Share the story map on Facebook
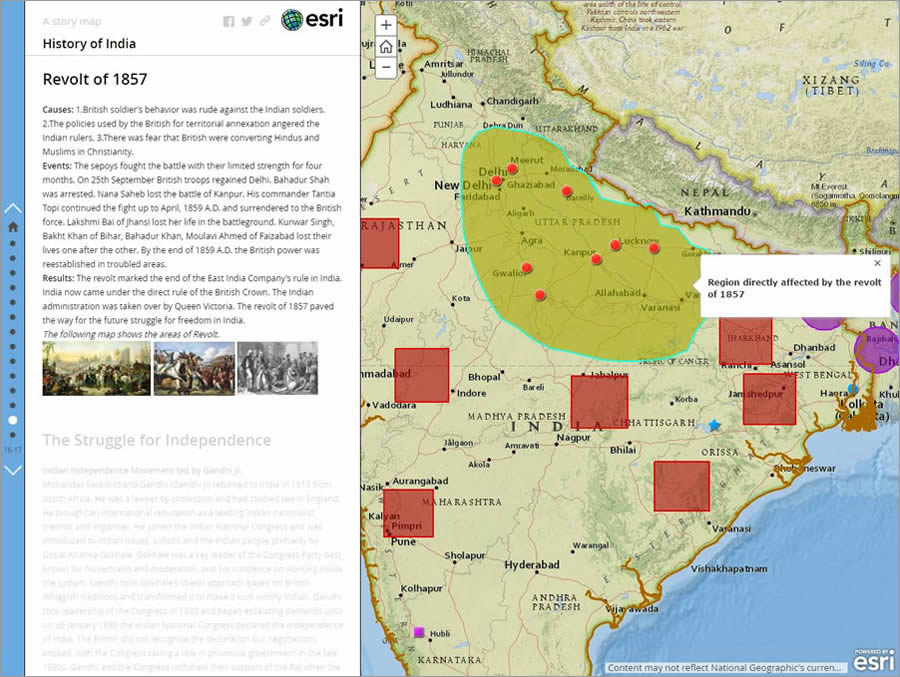The image size is (900, 677). point(228,22)
